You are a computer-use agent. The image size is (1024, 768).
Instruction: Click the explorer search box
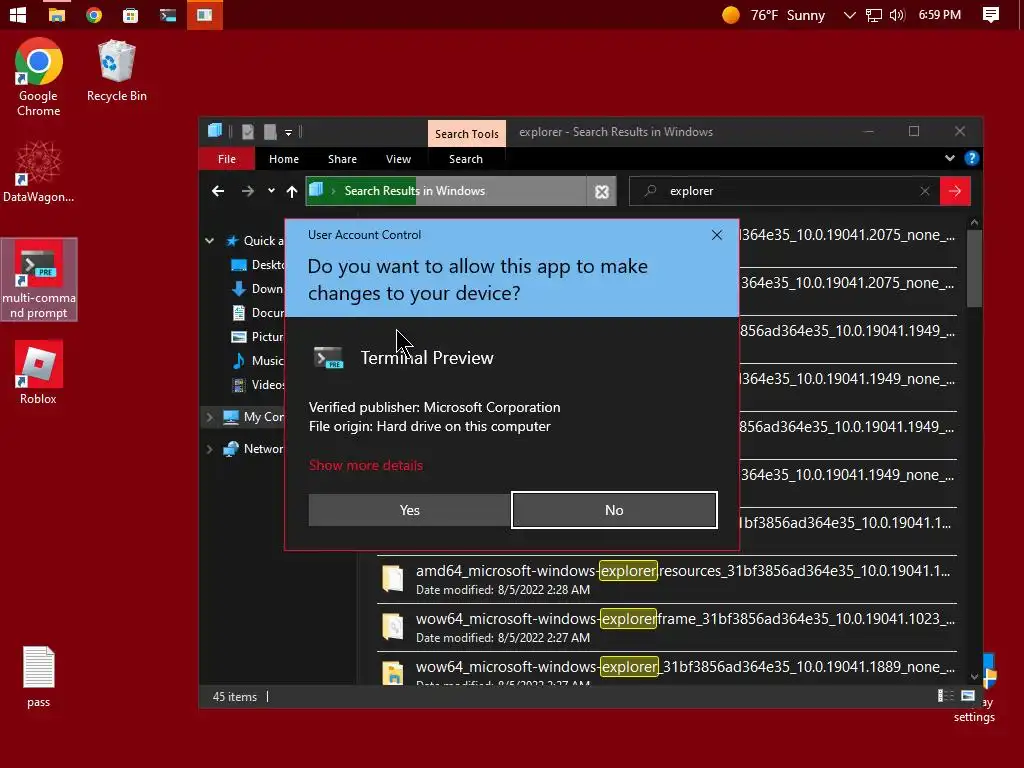[784, 191]
